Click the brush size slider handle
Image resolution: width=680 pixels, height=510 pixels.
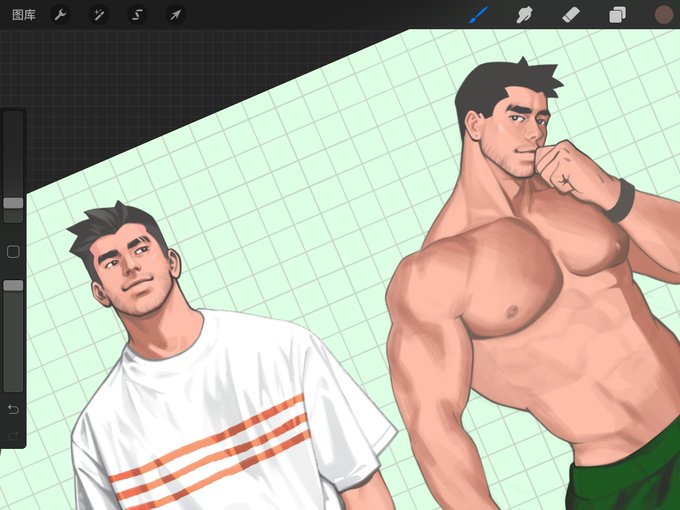point(13,203)
